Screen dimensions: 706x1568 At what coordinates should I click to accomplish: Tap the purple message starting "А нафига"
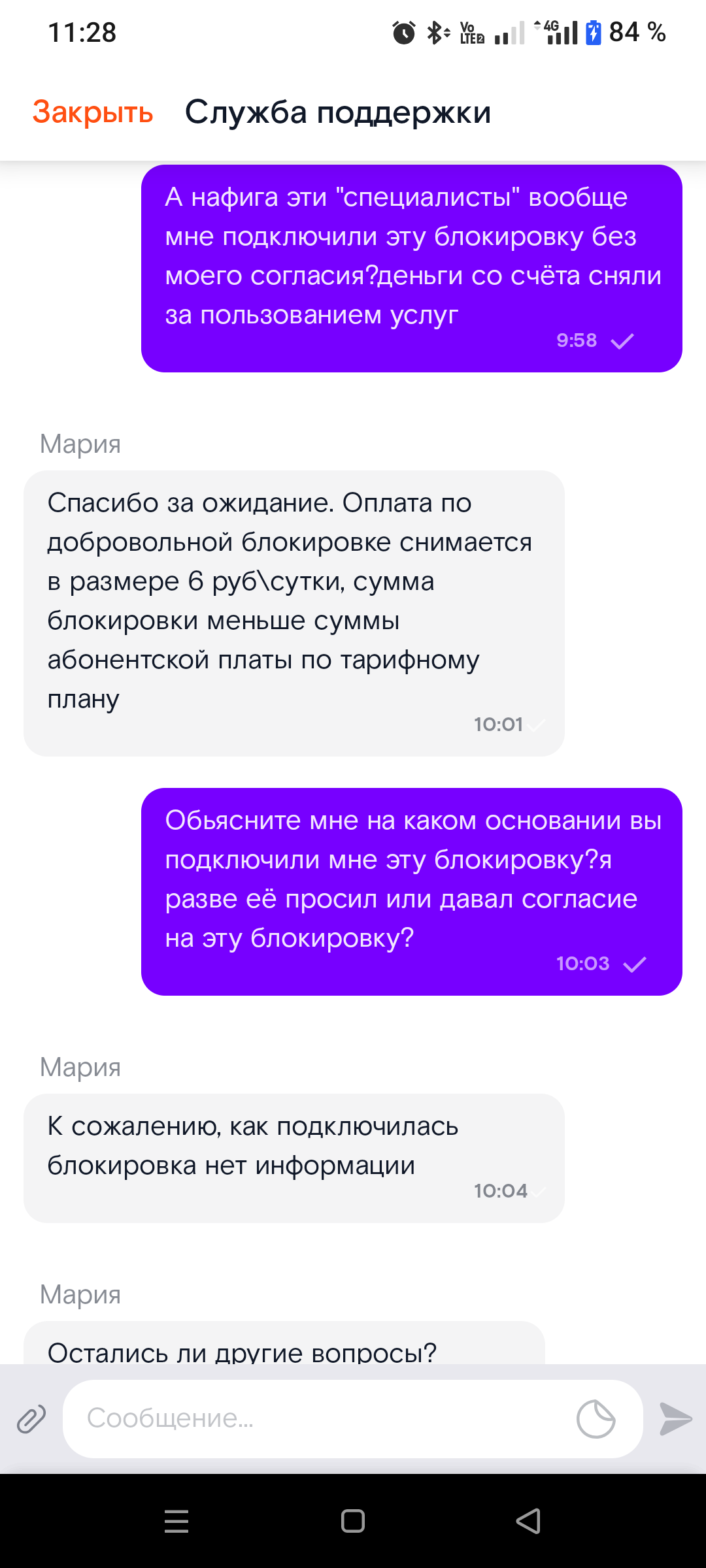tap(411, 268)
